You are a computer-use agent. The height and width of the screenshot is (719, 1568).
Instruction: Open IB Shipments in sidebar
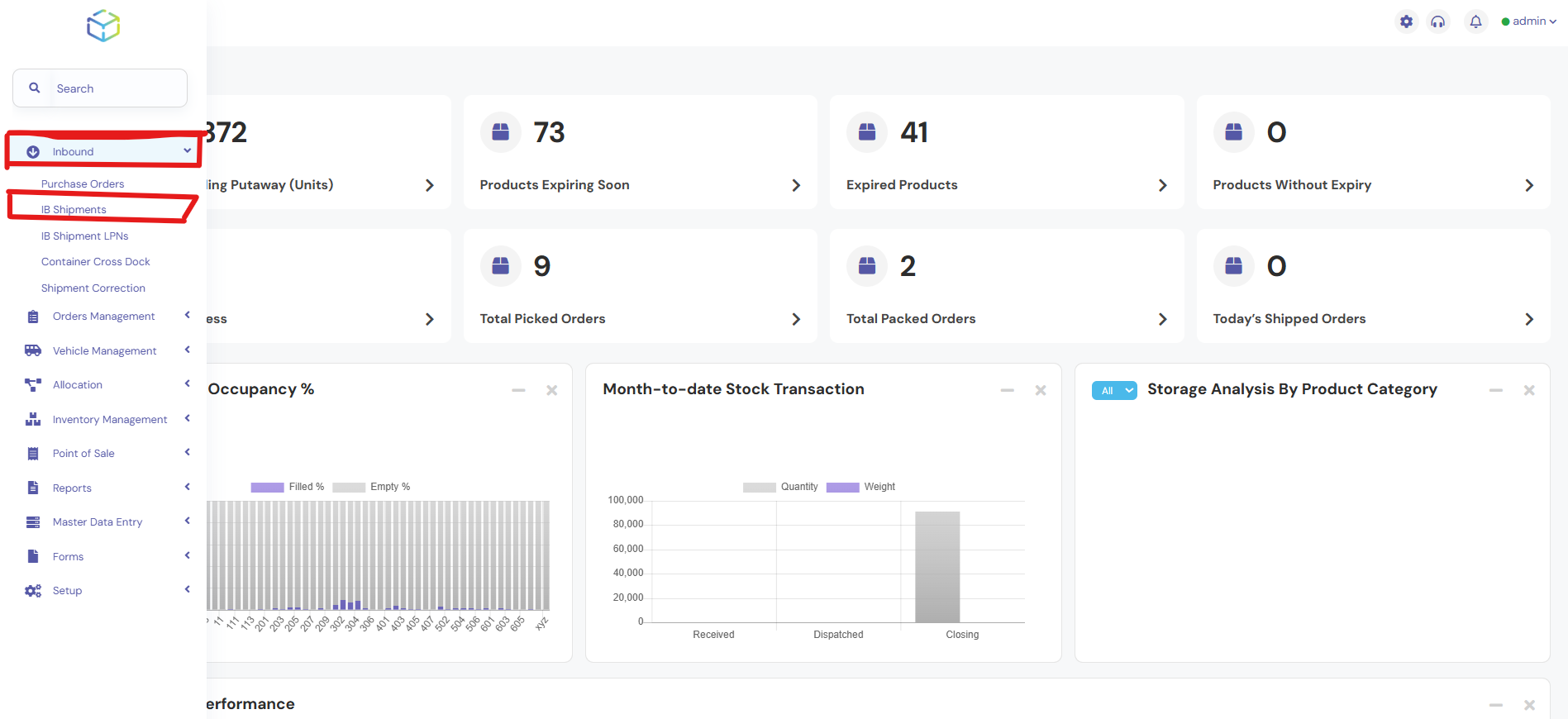(74, 210)
